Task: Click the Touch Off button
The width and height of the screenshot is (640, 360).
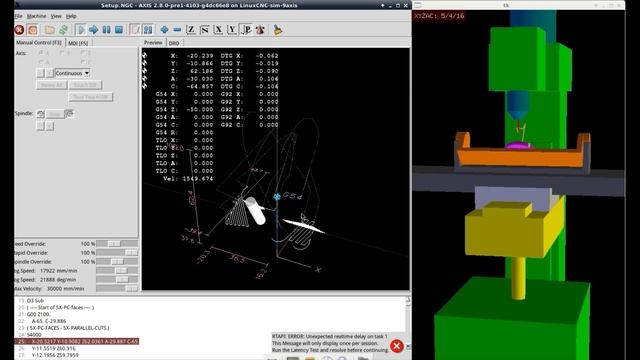Action: tap(85, 85)
